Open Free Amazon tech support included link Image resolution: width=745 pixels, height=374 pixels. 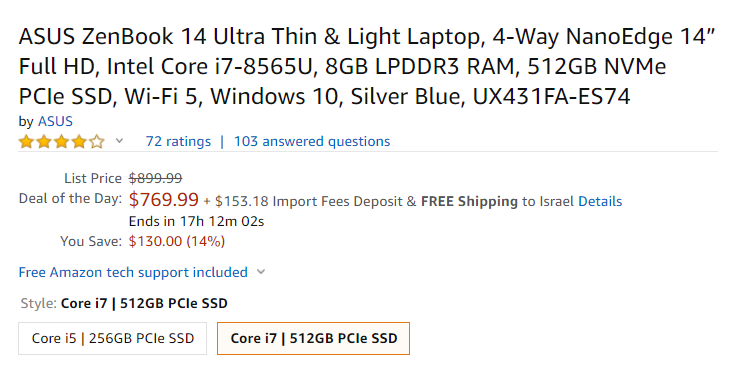pyautogui.click(x=133, y=272)
